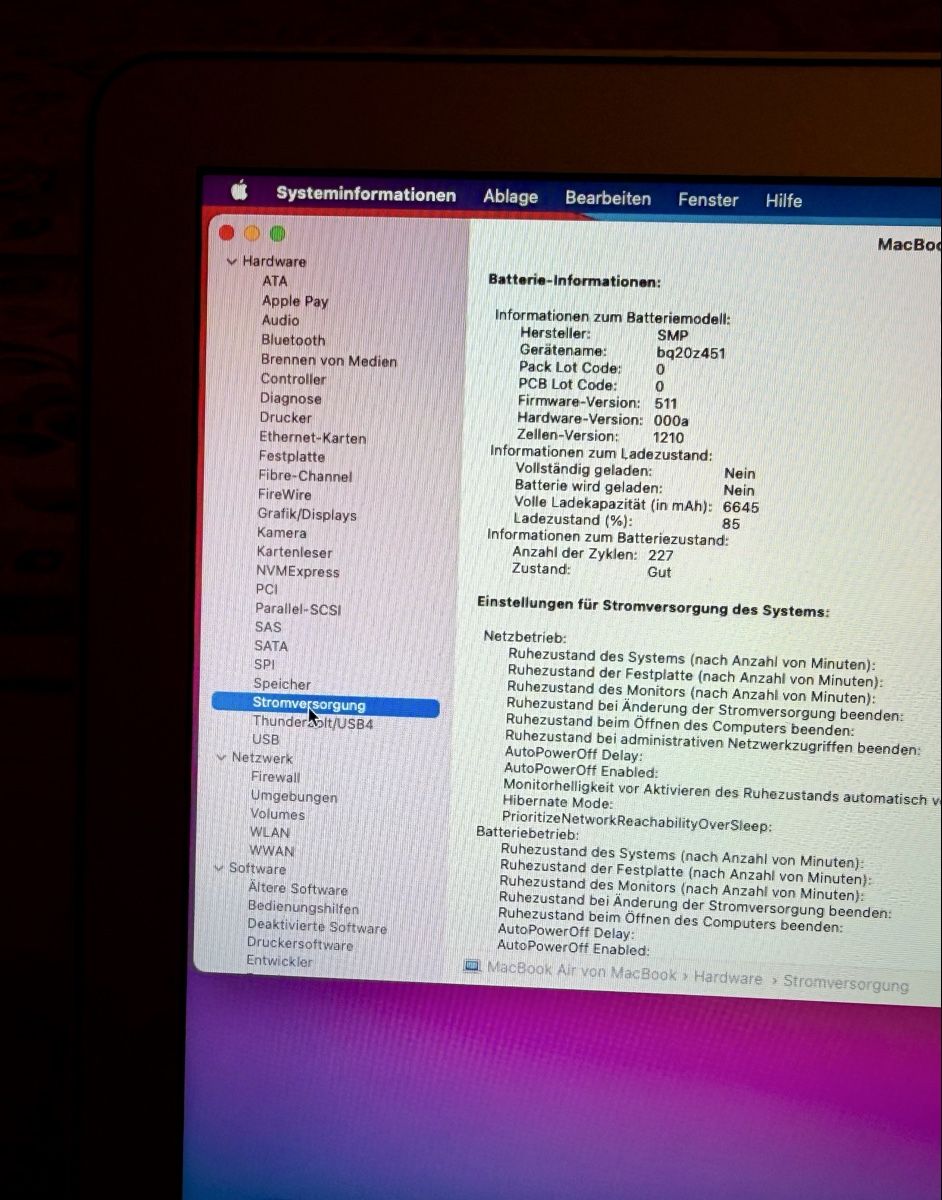Select the highlighted Stromversorgung entry
942x1200 pixels.
point(326,706)
